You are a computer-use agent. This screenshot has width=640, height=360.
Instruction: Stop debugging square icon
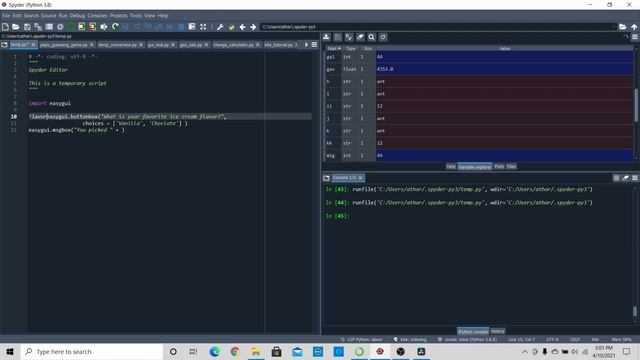pyautogui.click(x=181, y=27)
